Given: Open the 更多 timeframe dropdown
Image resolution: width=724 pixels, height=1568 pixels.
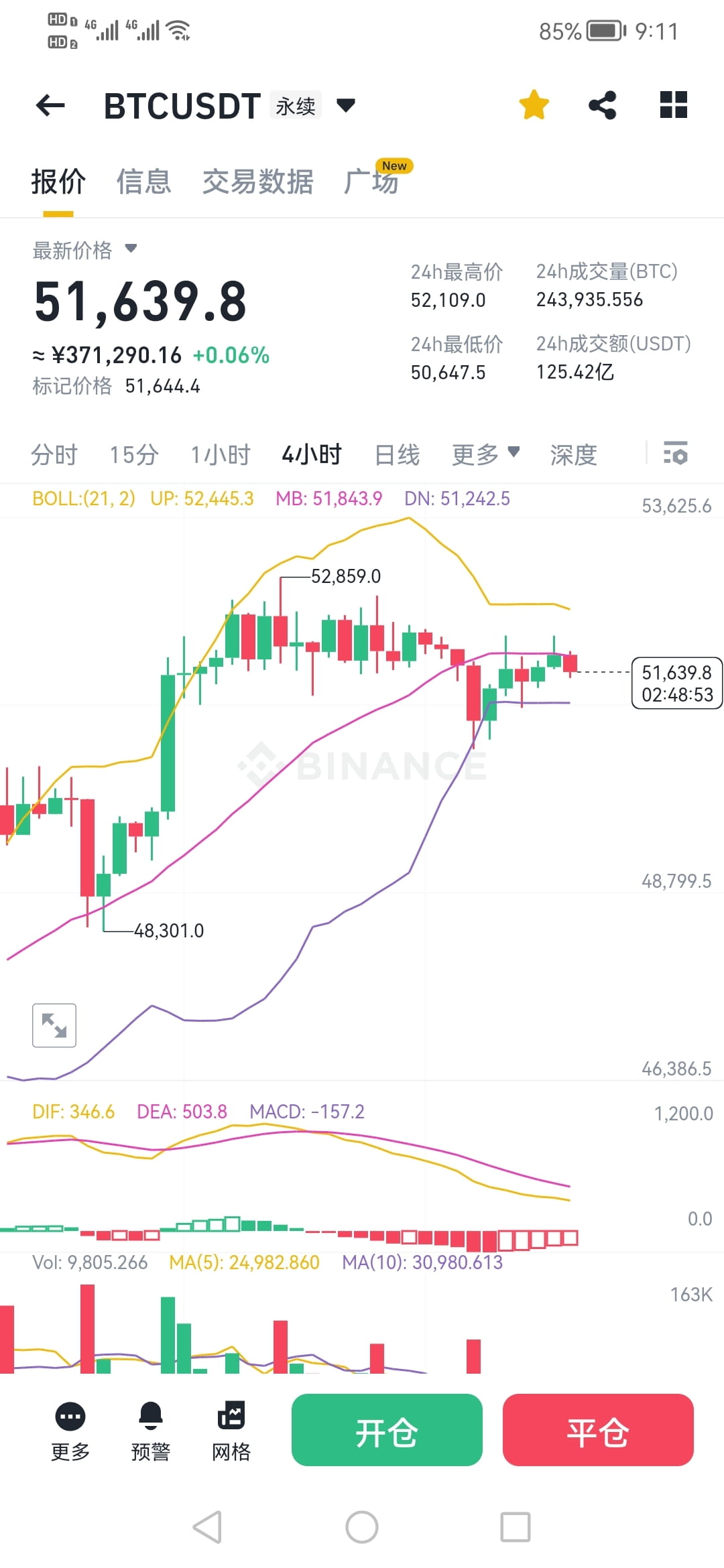Looking at the screenshot, I should [485, 454].
